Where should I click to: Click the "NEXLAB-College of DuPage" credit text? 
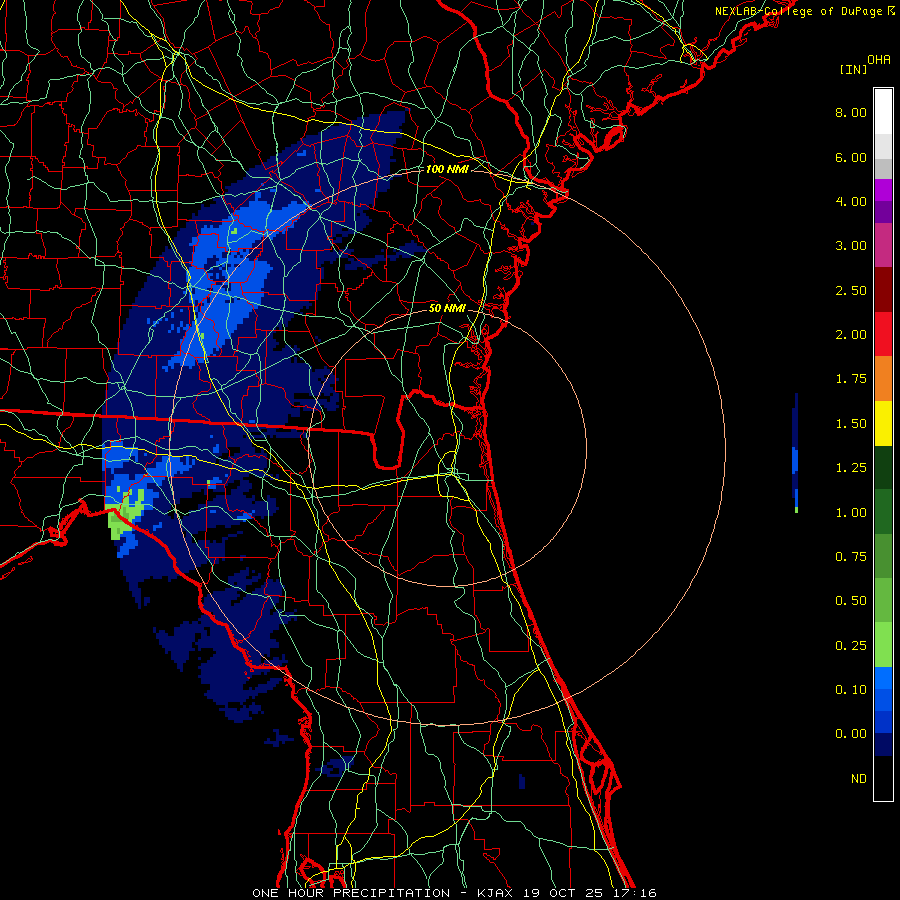[798, 11]
